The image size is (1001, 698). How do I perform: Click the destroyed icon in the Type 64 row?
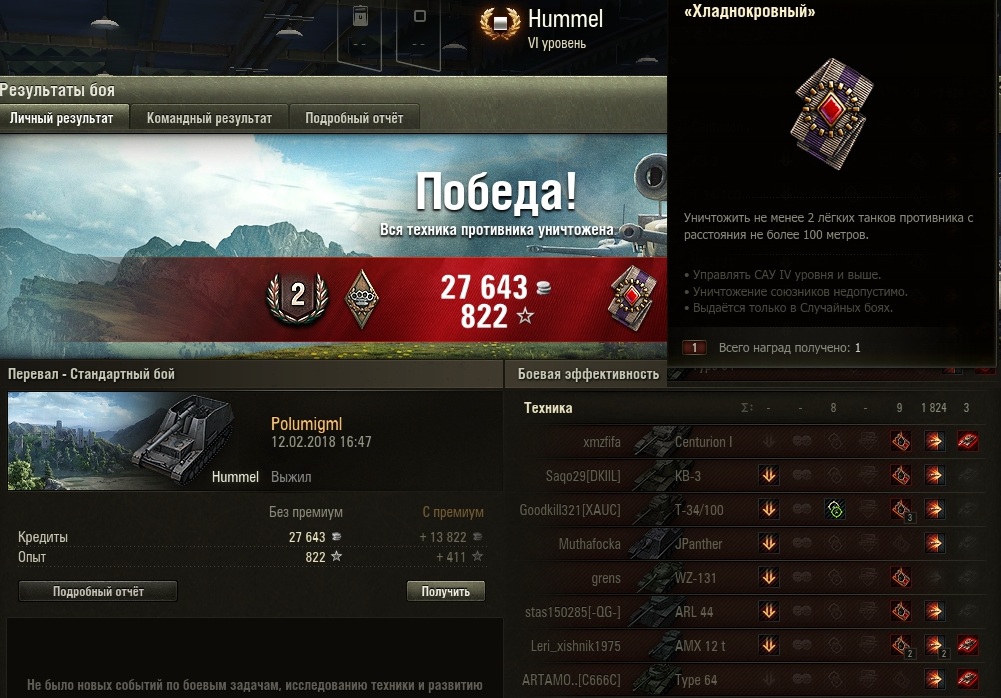967,679
